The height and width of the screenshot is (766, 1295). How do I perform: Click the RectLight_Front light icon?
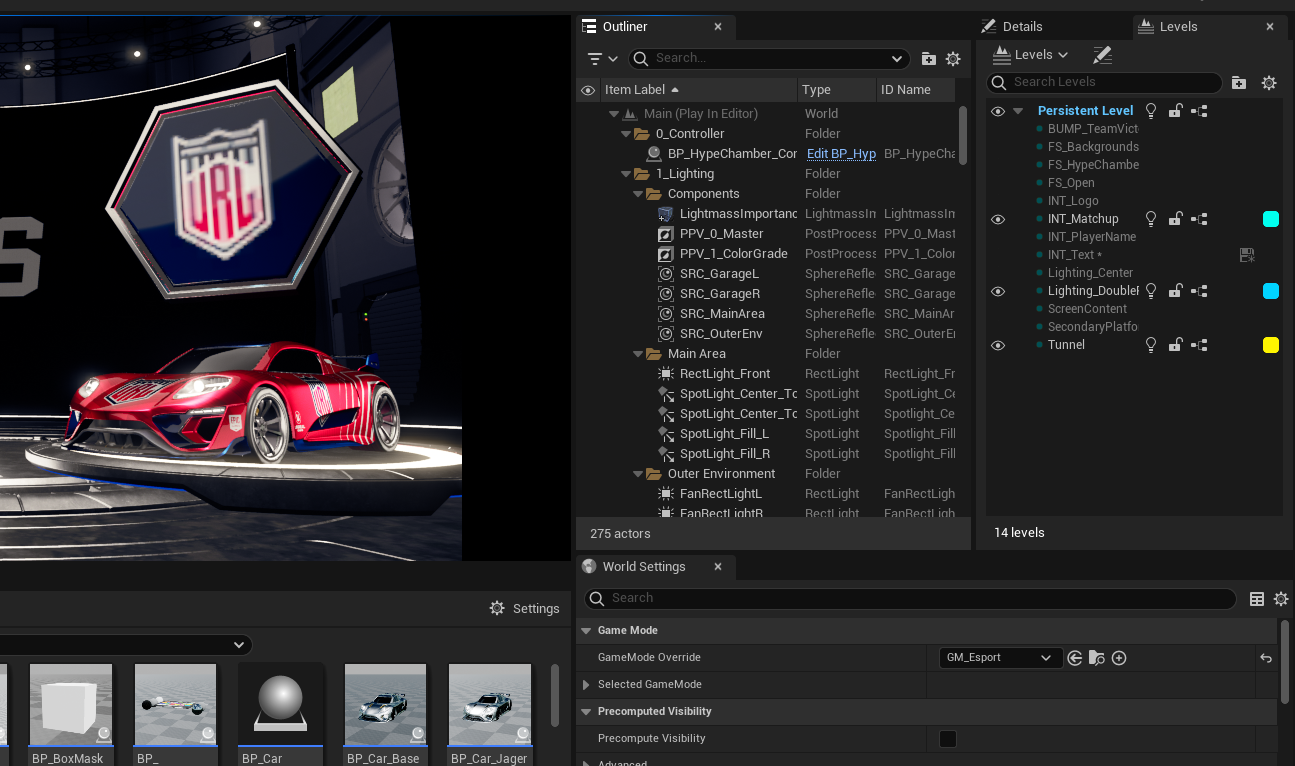point(666,374)
